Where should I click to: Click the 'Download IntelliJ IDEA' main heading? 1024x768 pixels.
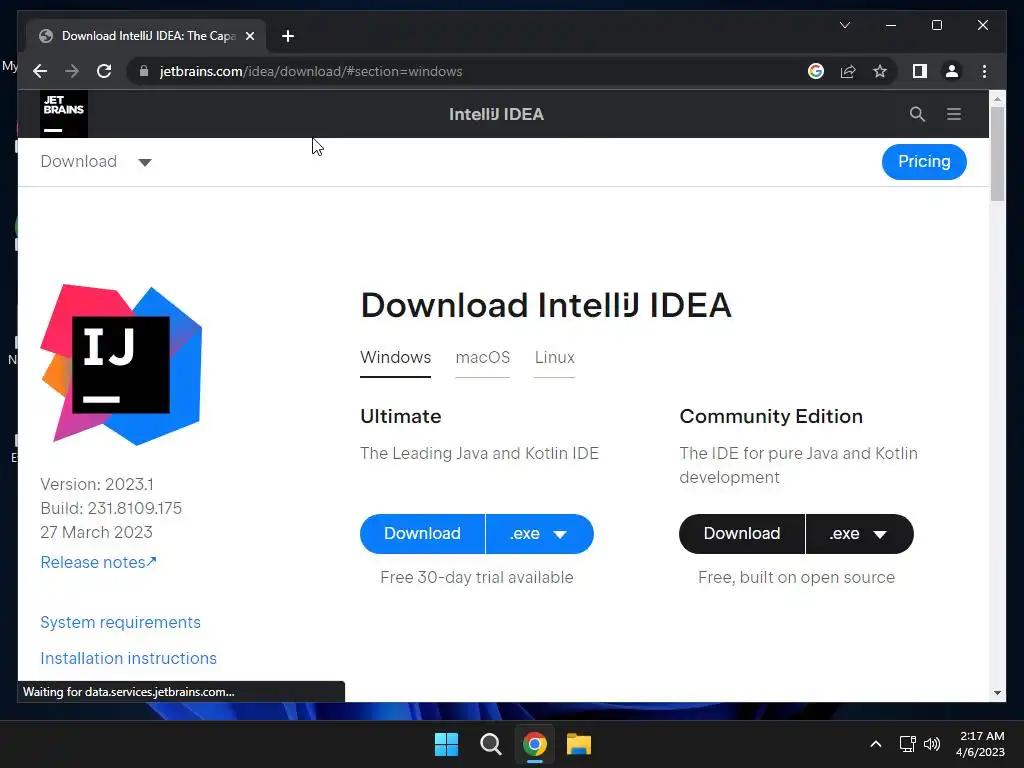(546, 305)
